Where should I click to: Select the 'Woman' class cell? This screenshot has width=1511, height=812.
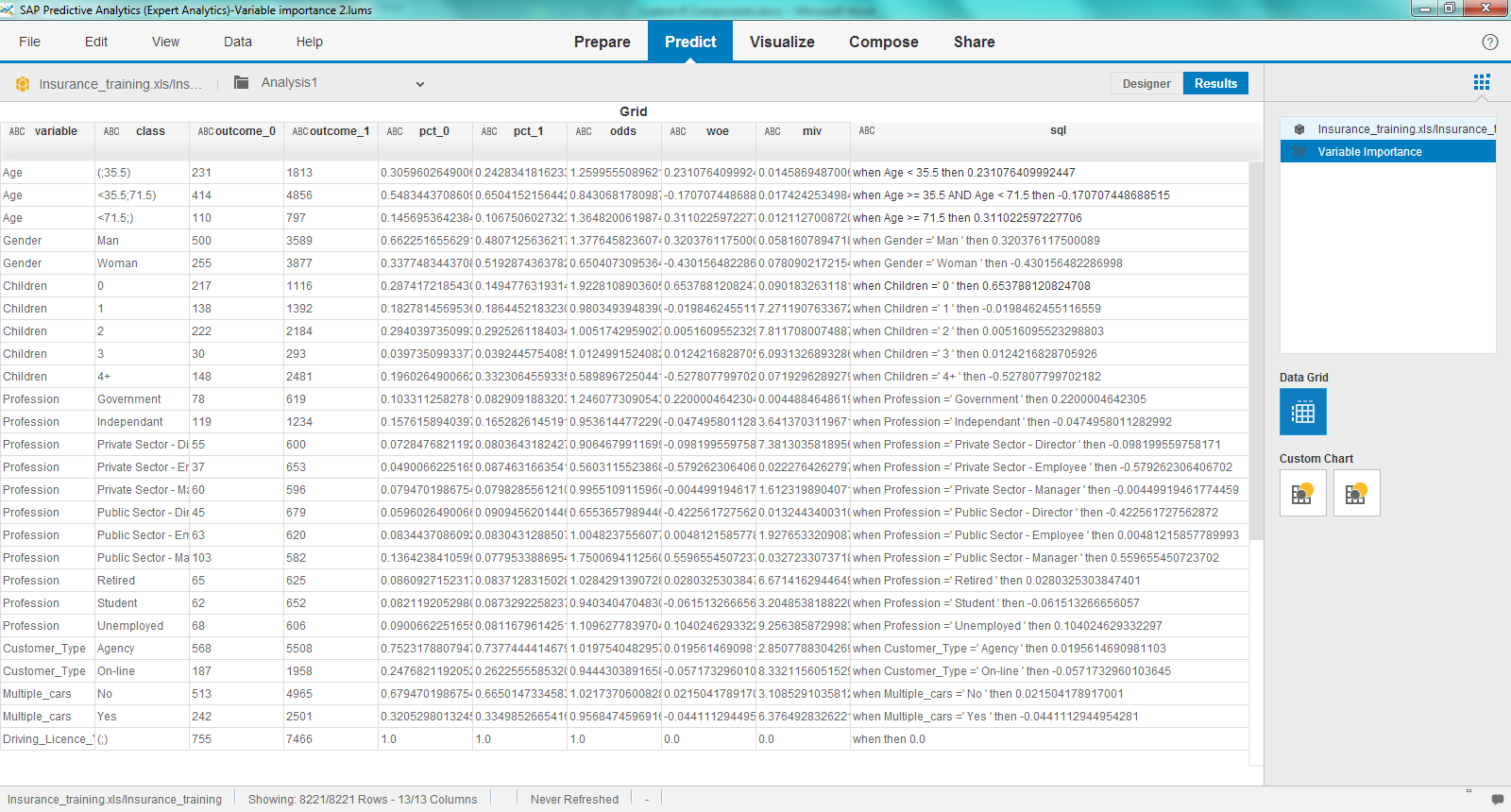pos(142,263)
